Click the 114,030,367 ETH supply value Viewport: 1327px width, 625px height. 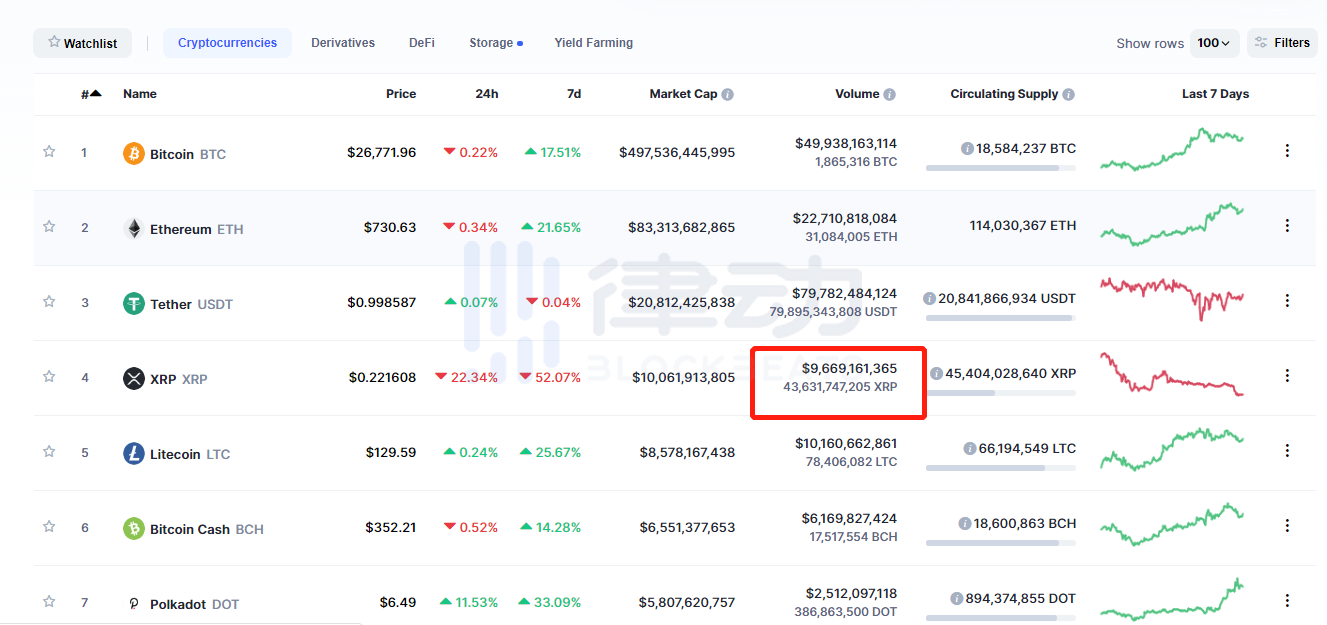(x=1023, y=226)
